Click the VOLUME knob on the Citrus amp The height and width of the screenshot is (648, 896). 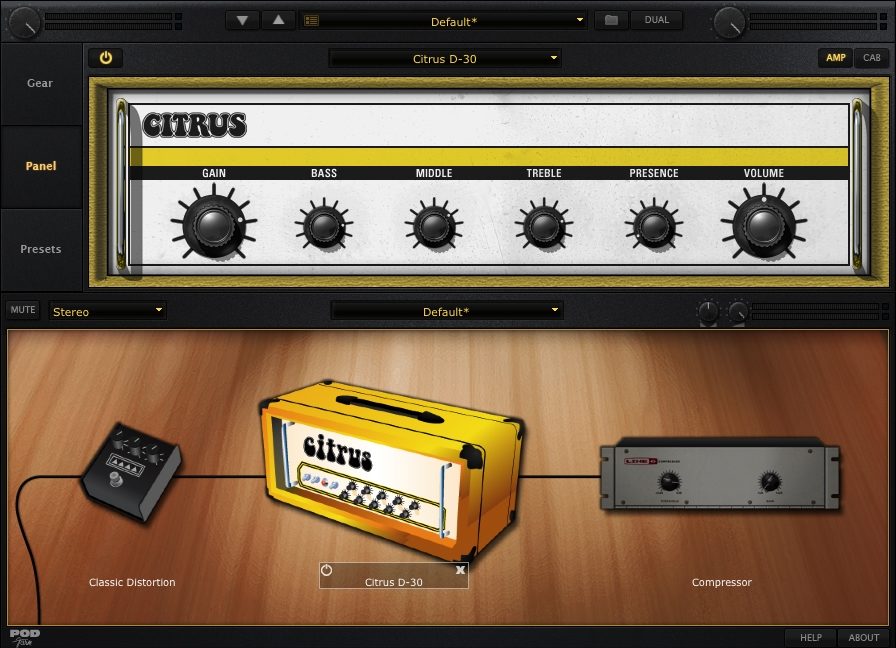coord(763,224)
